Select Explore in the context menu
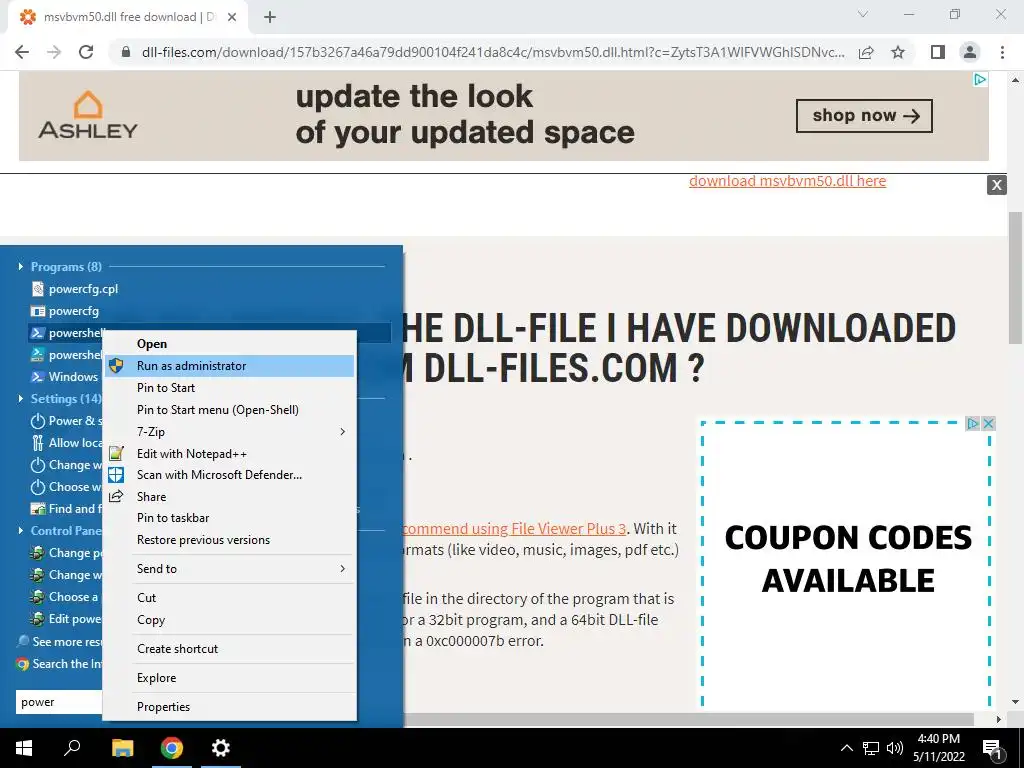The width and height of the screenshot is (1024, 768). click(x=229, y=678)
